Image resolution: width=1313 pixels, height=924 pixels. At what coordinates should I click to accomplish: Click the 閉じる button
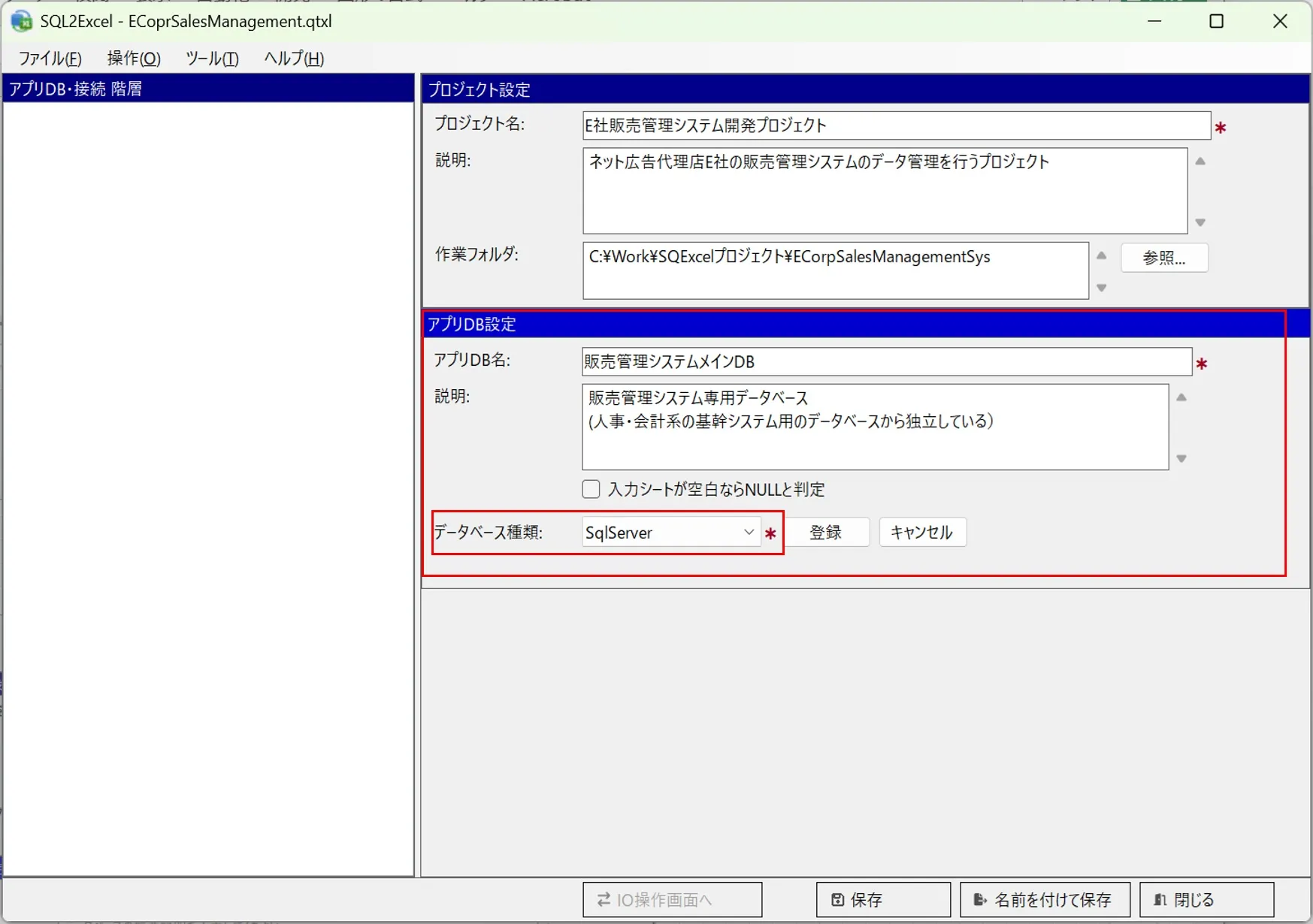click(1206, 899)
